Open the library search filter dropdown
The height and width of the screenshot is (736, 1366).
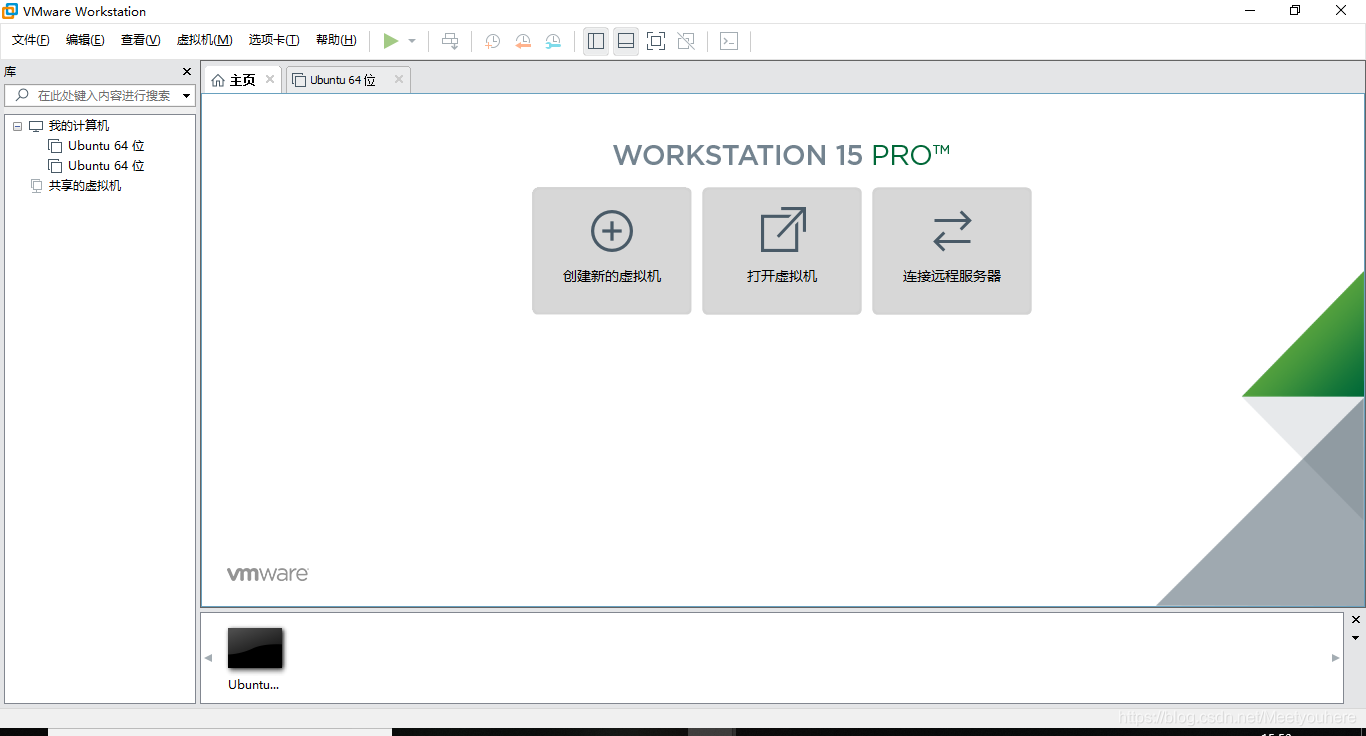pyautogui.click(x=187, y=96)
